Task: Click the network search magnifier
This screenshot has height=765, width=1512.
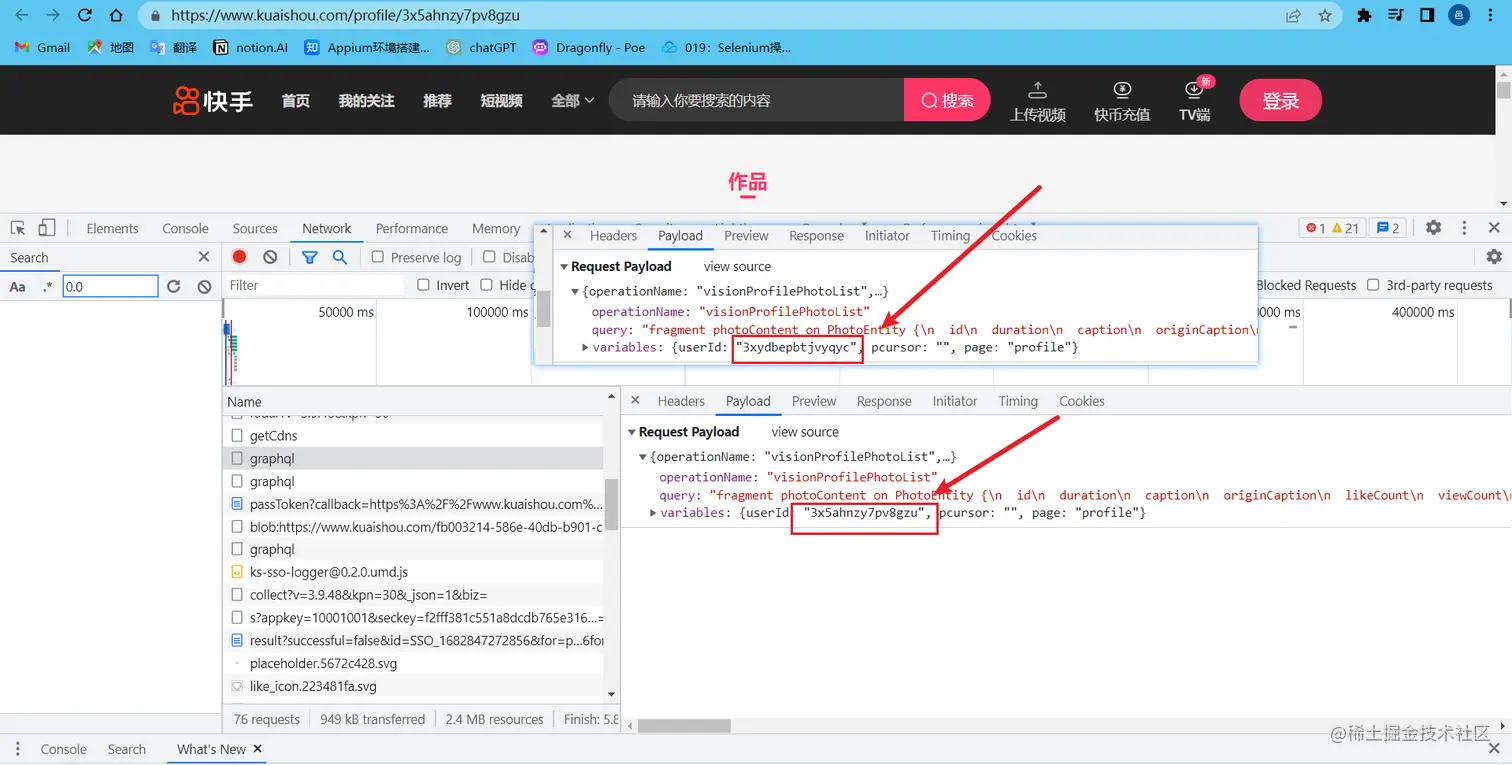Action: point(340,257)
